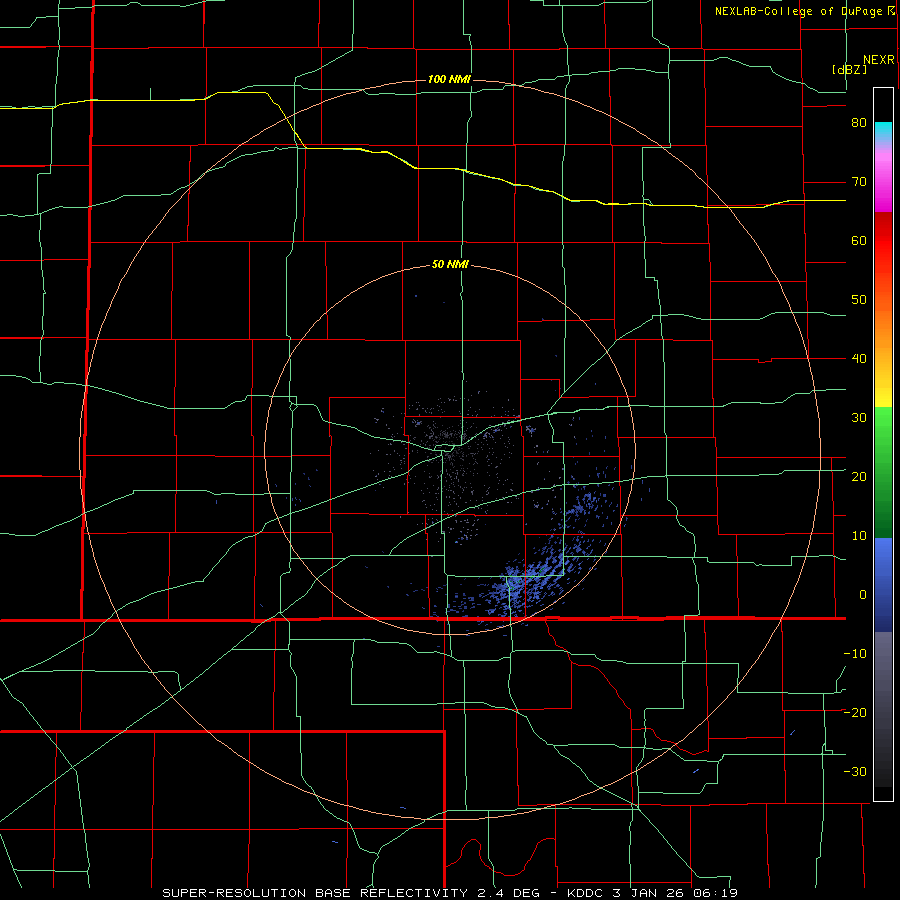Click the 10 value on the dBZ scale
900x900 pixels.
[x=859, y=536]
